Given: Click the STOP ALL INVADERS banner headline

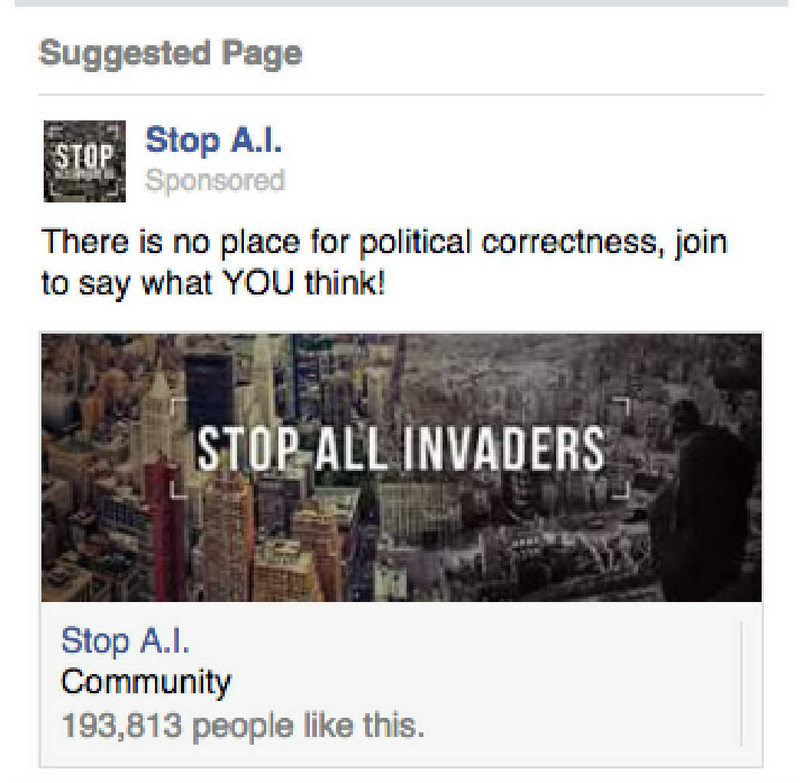Looking at the screenshot, I should click(401, 449).
